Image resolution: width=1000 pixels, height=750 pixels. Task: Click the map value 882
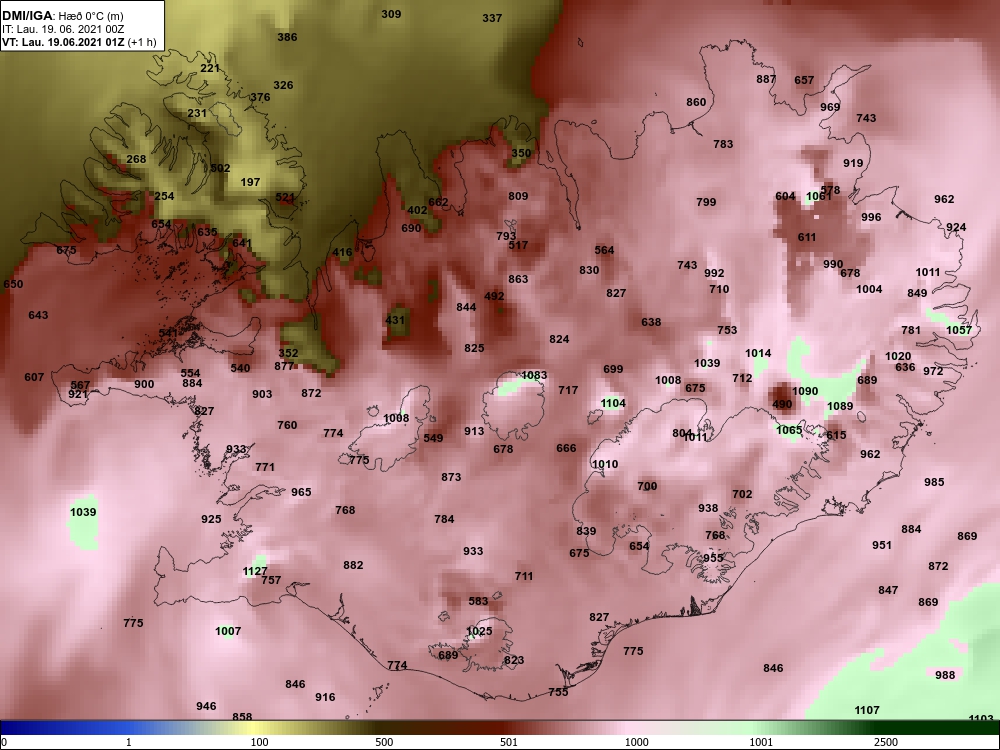(x=353, y=565)
